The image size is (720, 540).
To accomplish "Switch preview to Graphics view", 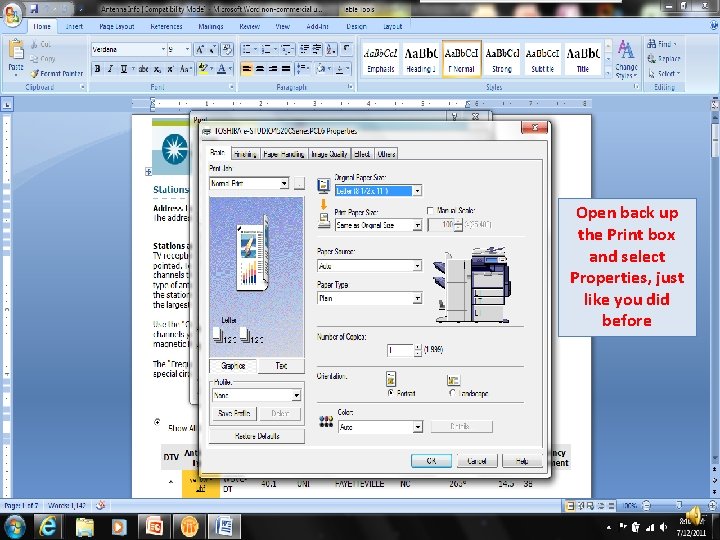I will 233,366.
